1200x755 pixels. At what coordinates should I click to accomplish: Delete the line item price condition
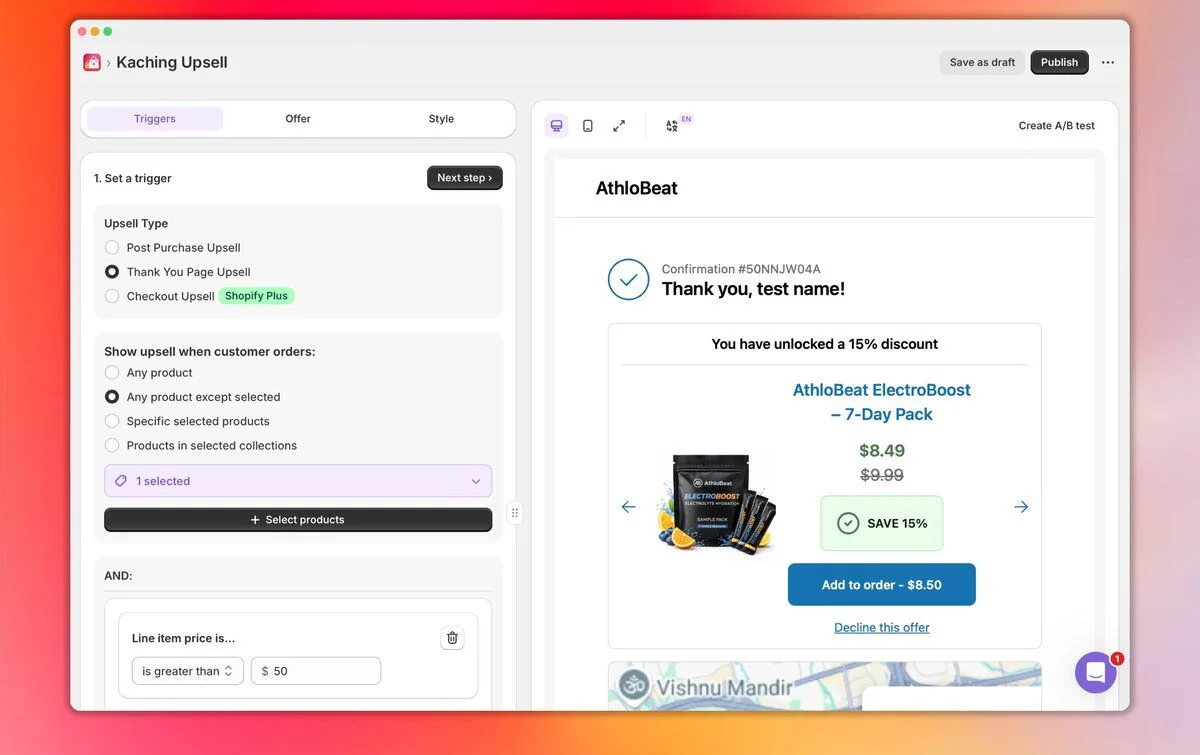452,638
